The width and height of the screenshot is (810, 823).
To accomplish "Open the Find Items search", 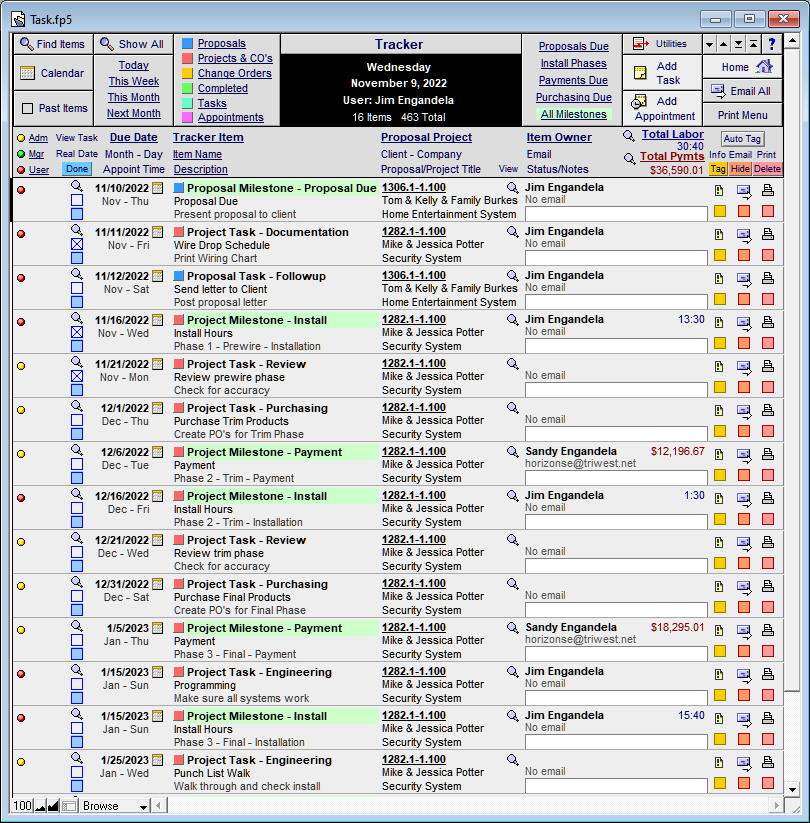I will [x=53, y=44].
